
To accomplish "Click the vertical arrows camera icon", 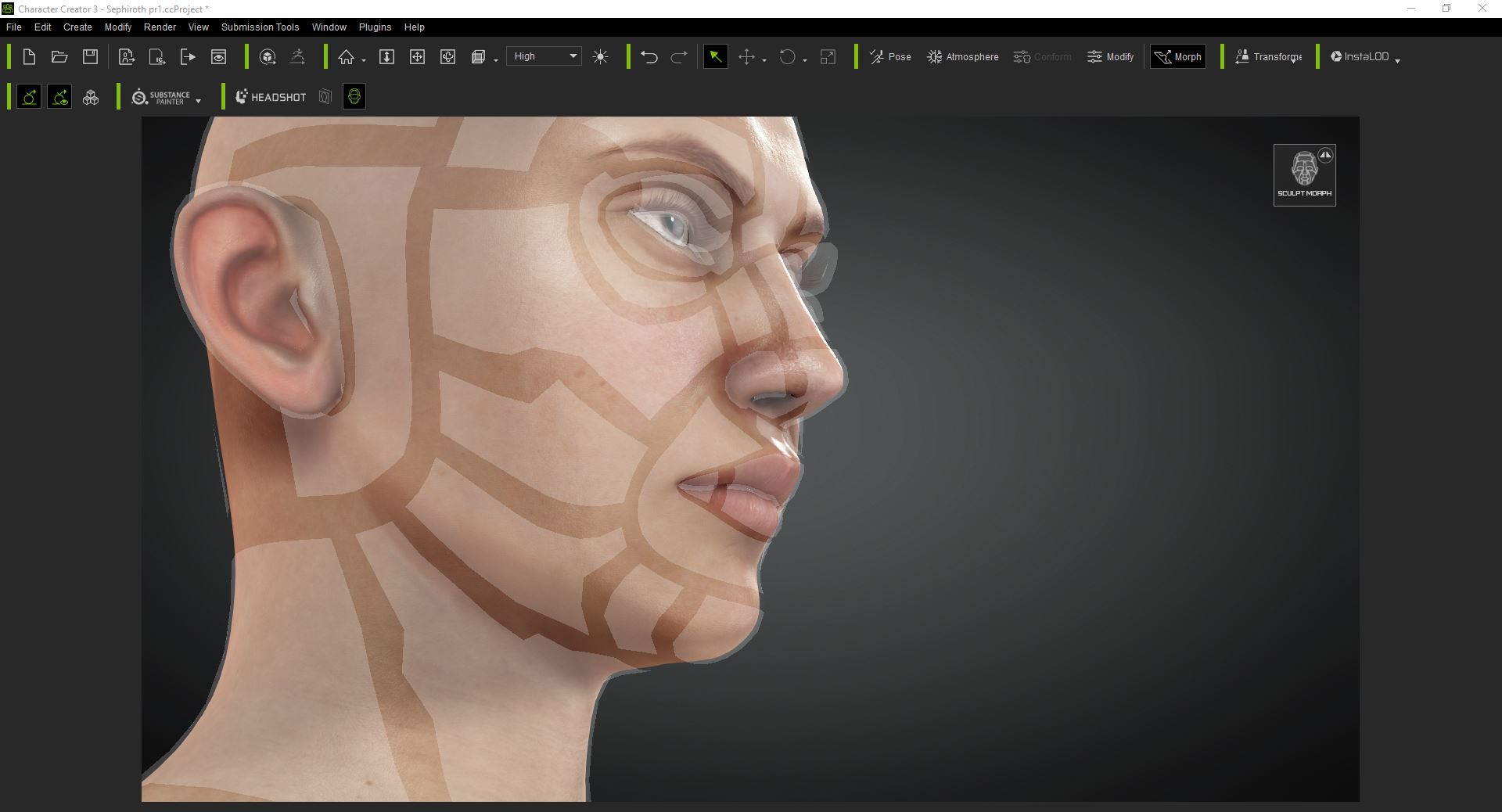I will click(386, 56).
